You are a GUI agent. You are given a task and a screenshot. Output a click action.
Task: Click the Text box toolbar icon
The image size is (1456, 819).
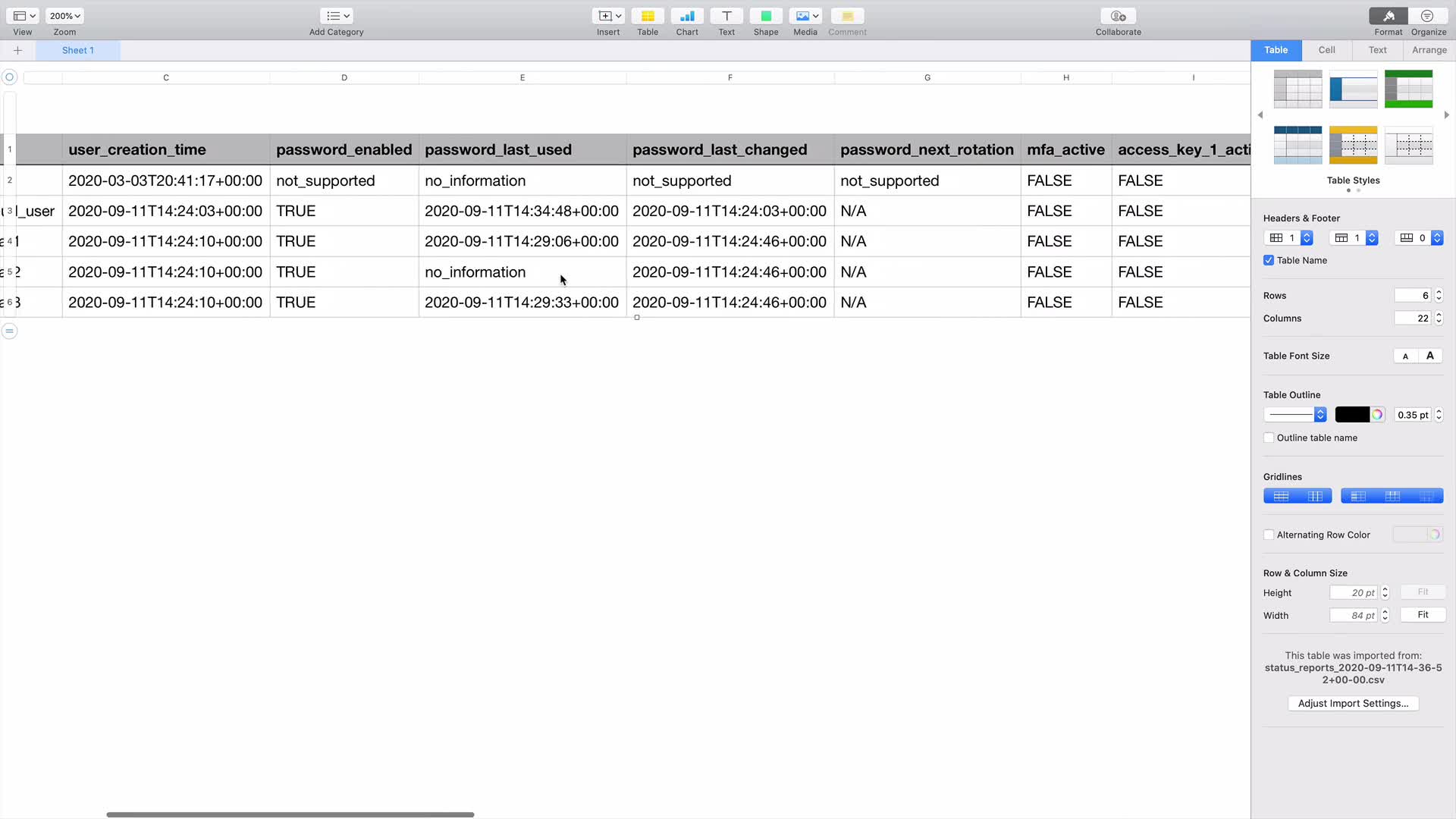(x=726, y=16)
